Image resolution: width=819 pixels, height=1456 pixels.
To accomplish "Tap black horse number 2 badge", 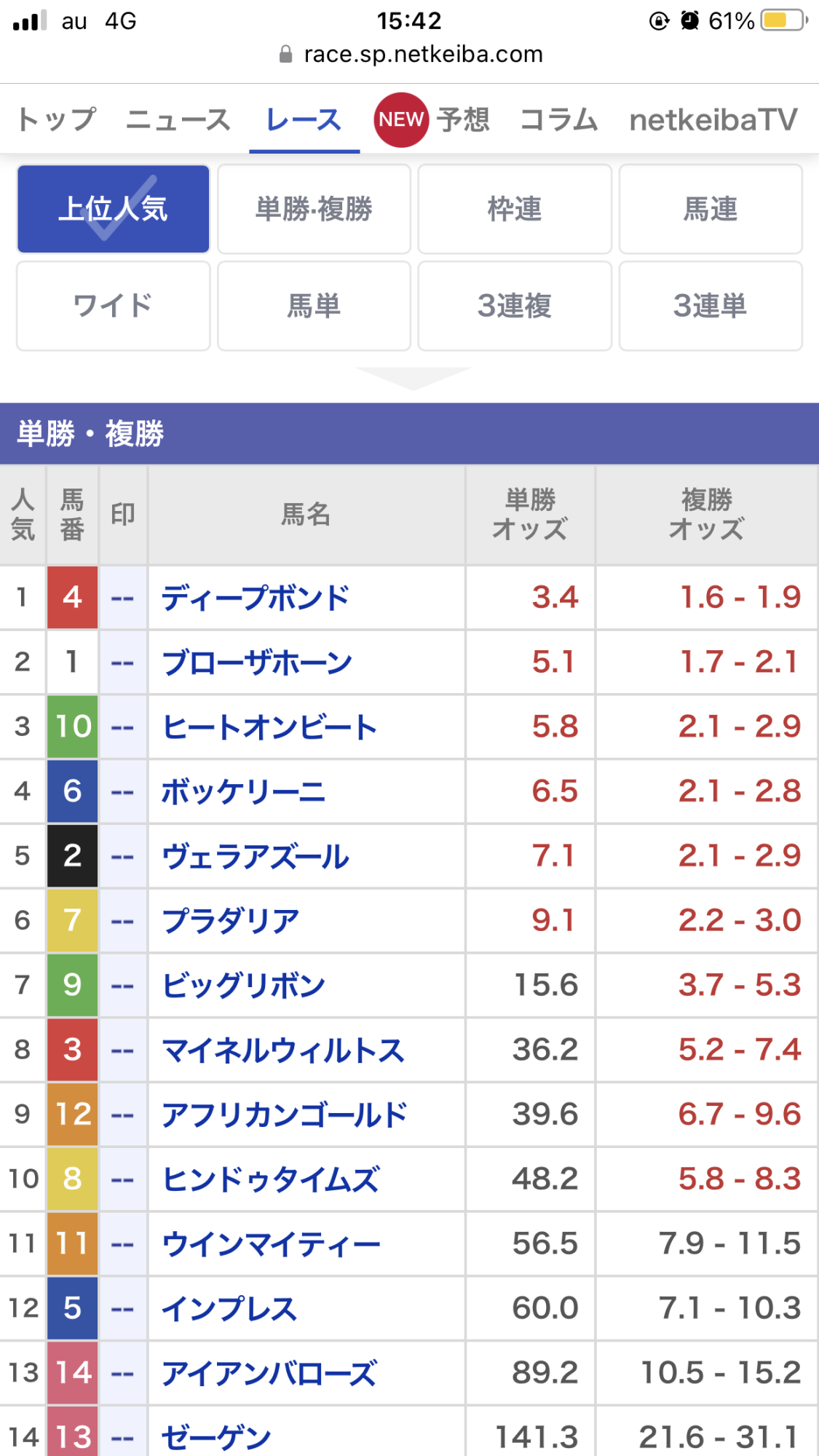I will click(72, 855).
